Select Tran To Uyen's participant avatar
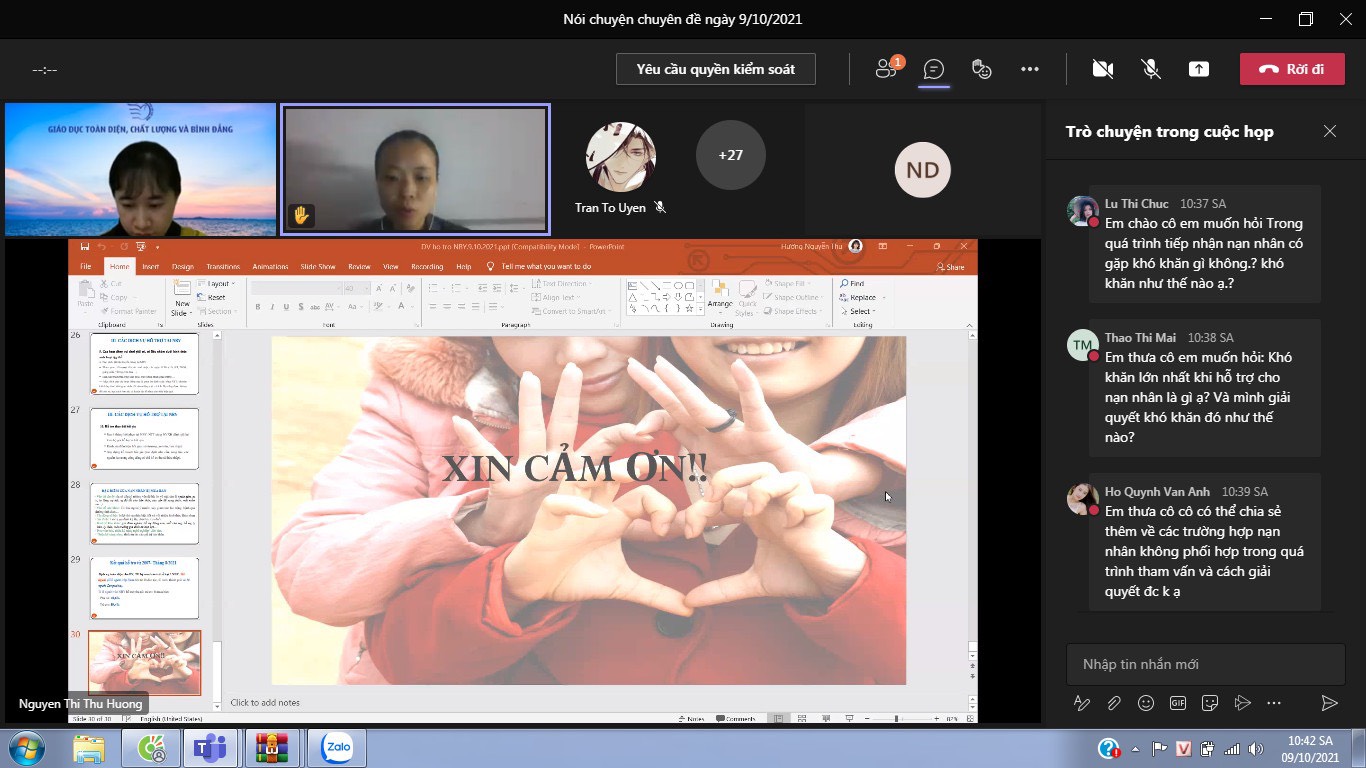 (620, 157)
